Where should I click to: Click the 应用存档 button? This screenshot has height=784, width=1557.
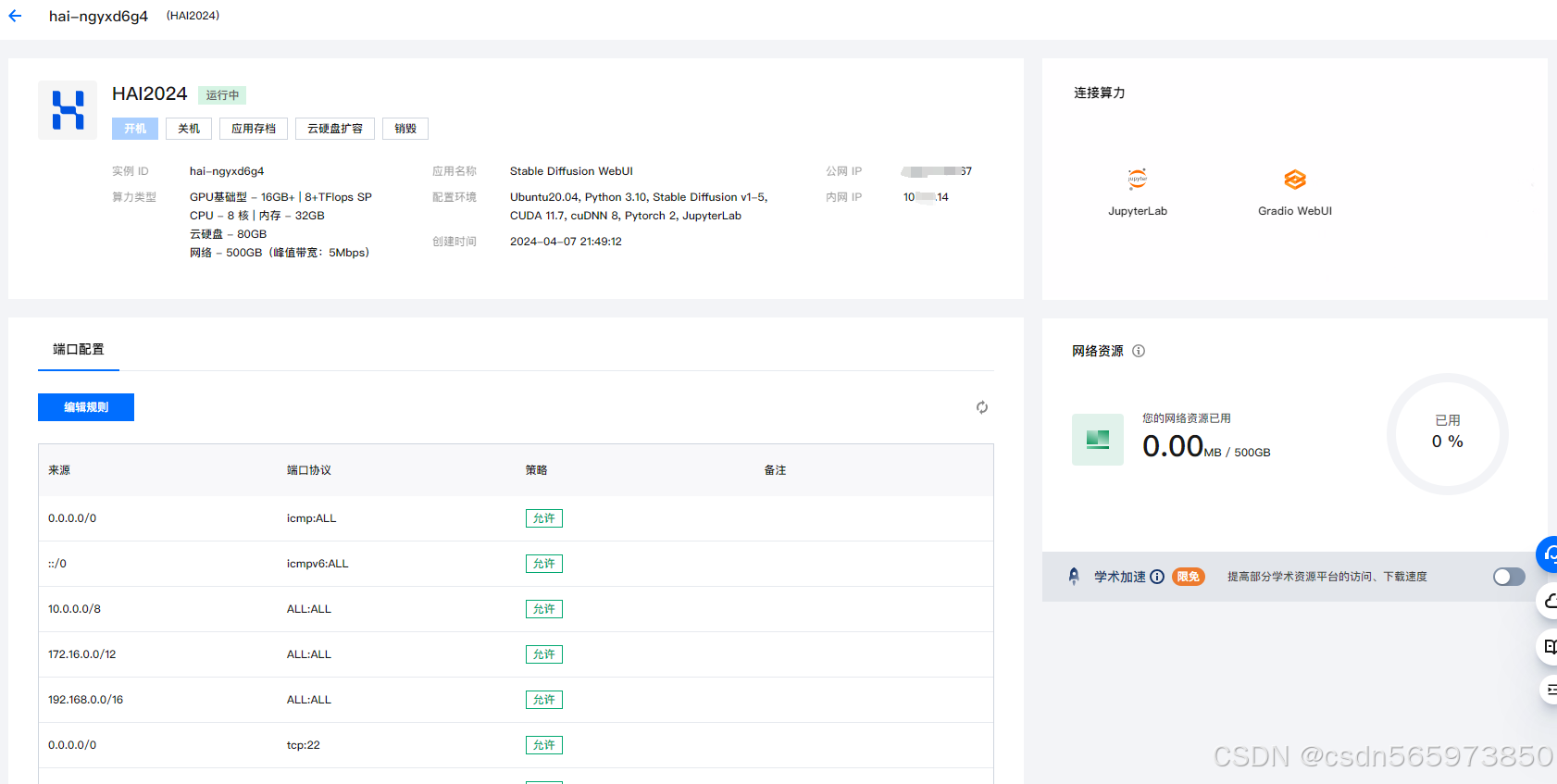pos(254,129)
